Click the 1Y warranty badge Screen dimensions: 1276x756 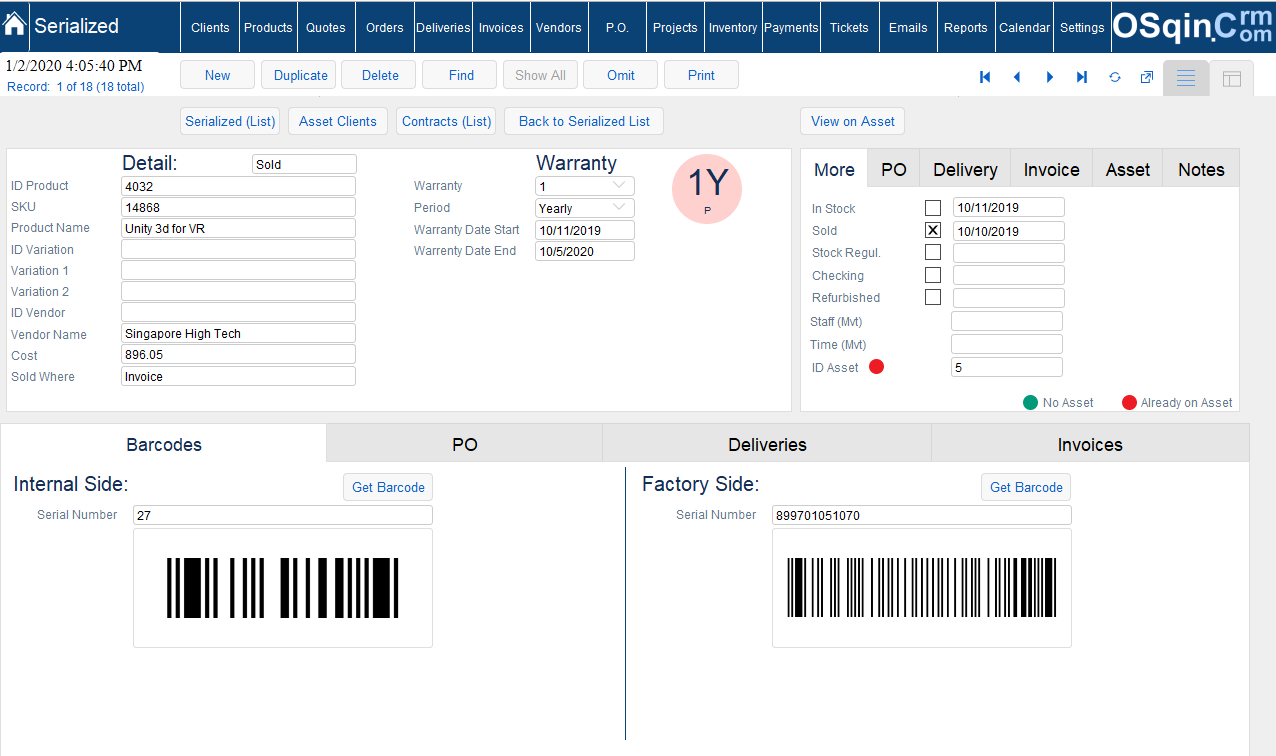click(707, 189)
